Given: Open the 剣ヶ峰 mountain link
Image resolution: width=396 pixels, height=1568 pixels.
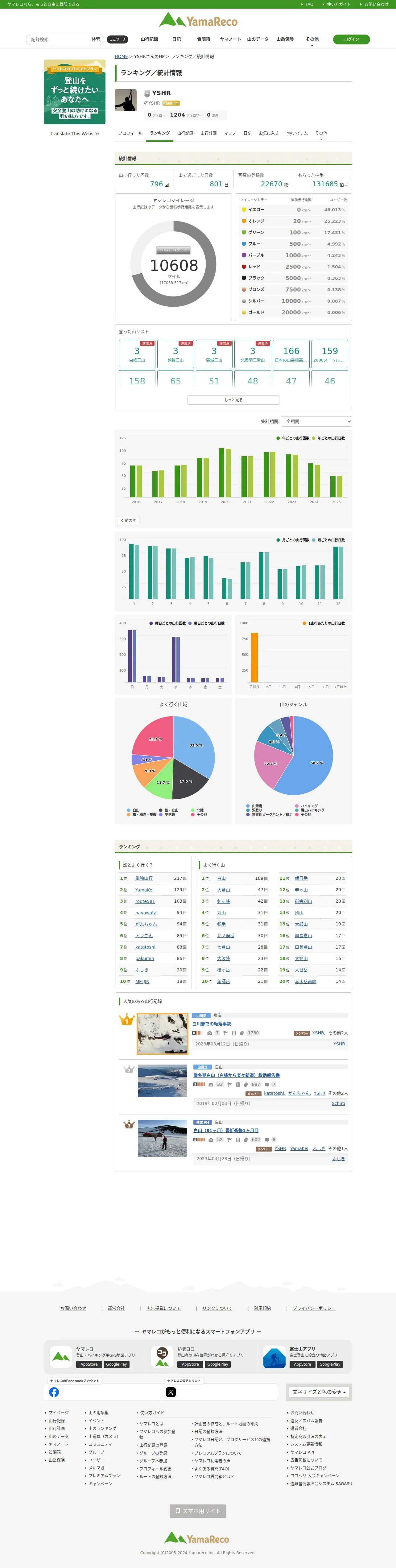Looking at the screenshot, I should click(x=223, y=901).
